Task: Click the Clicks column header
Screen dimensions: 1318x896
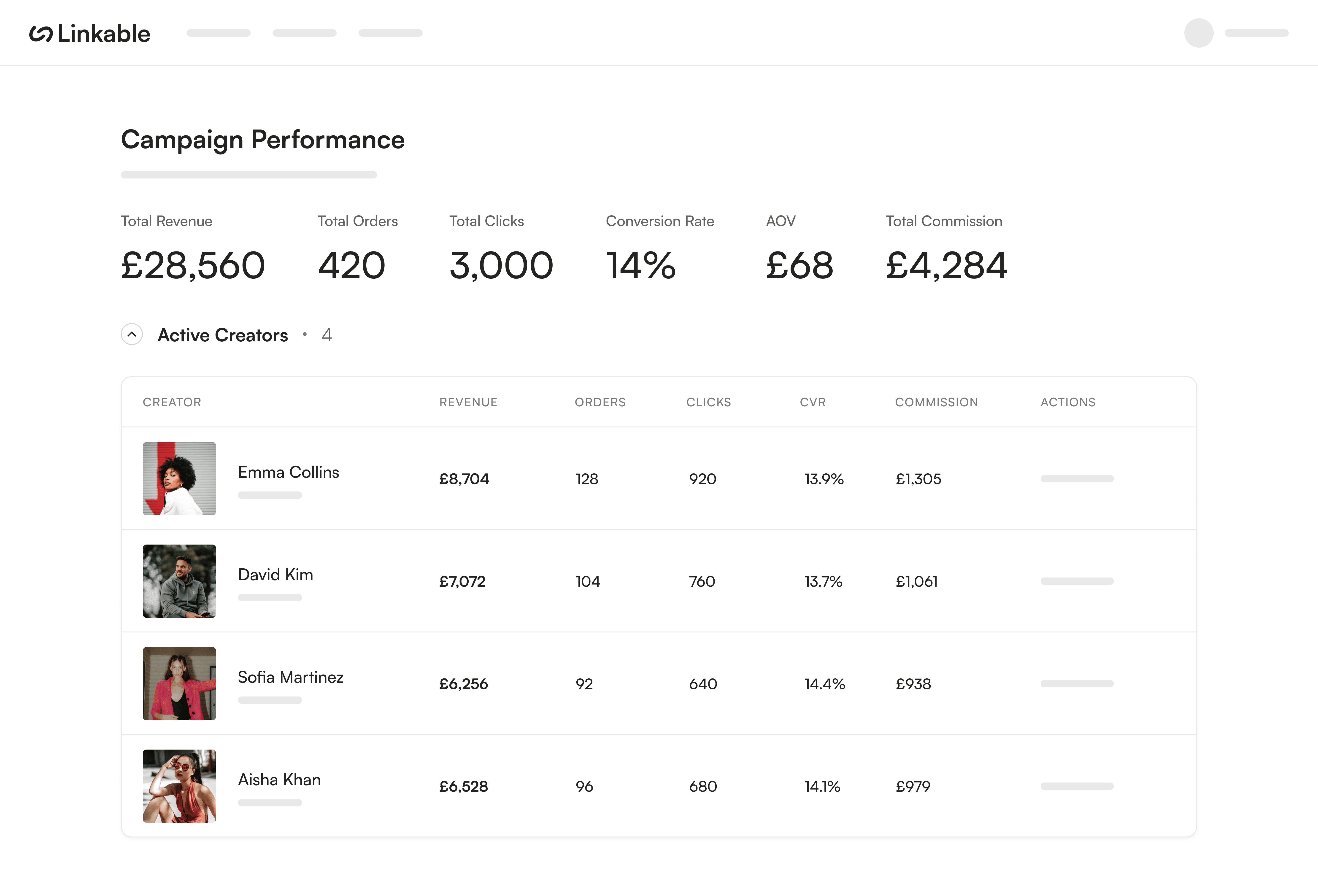Action: coord(708,402)
